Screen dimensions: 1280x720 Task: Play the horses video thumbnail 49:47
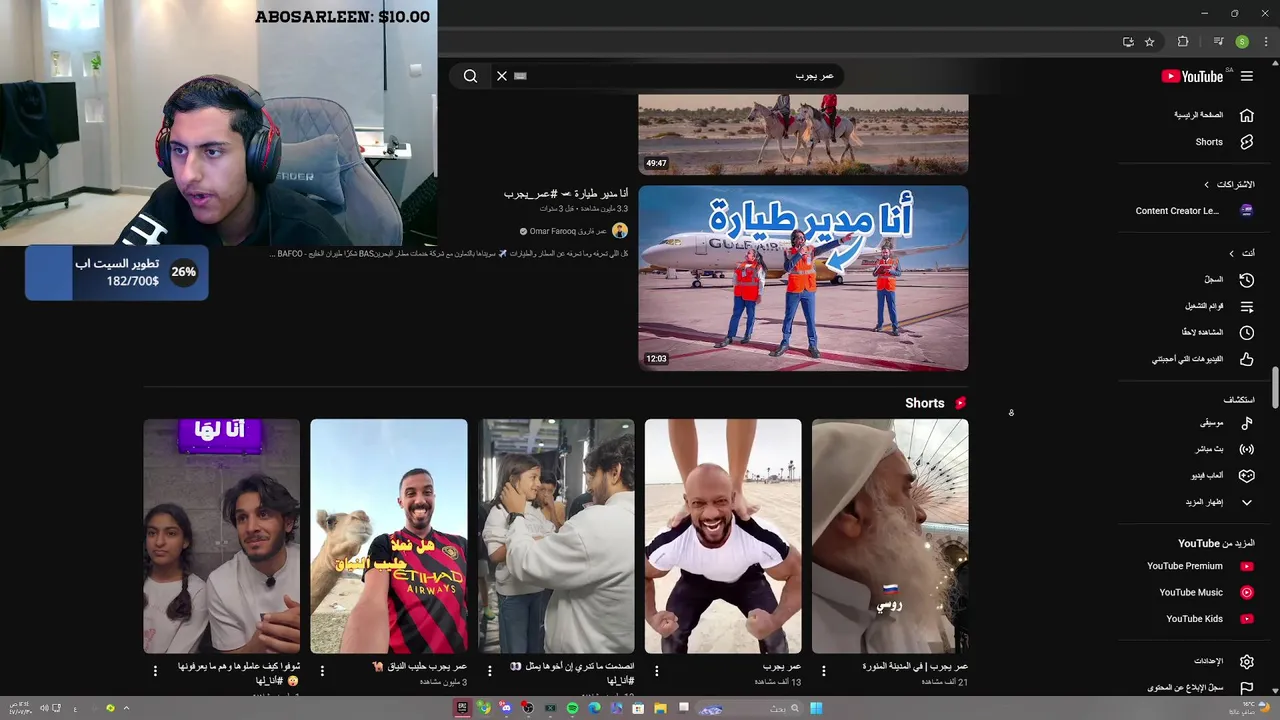coord(803,134)
